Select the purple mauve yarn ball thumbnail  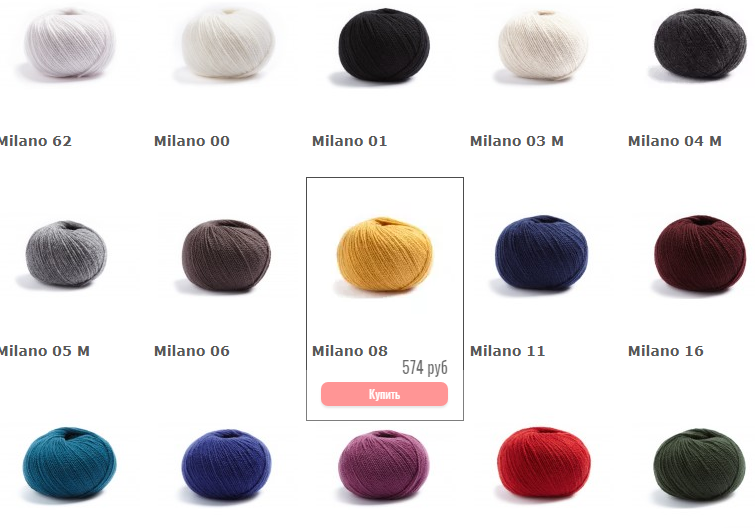click(384, 464)
